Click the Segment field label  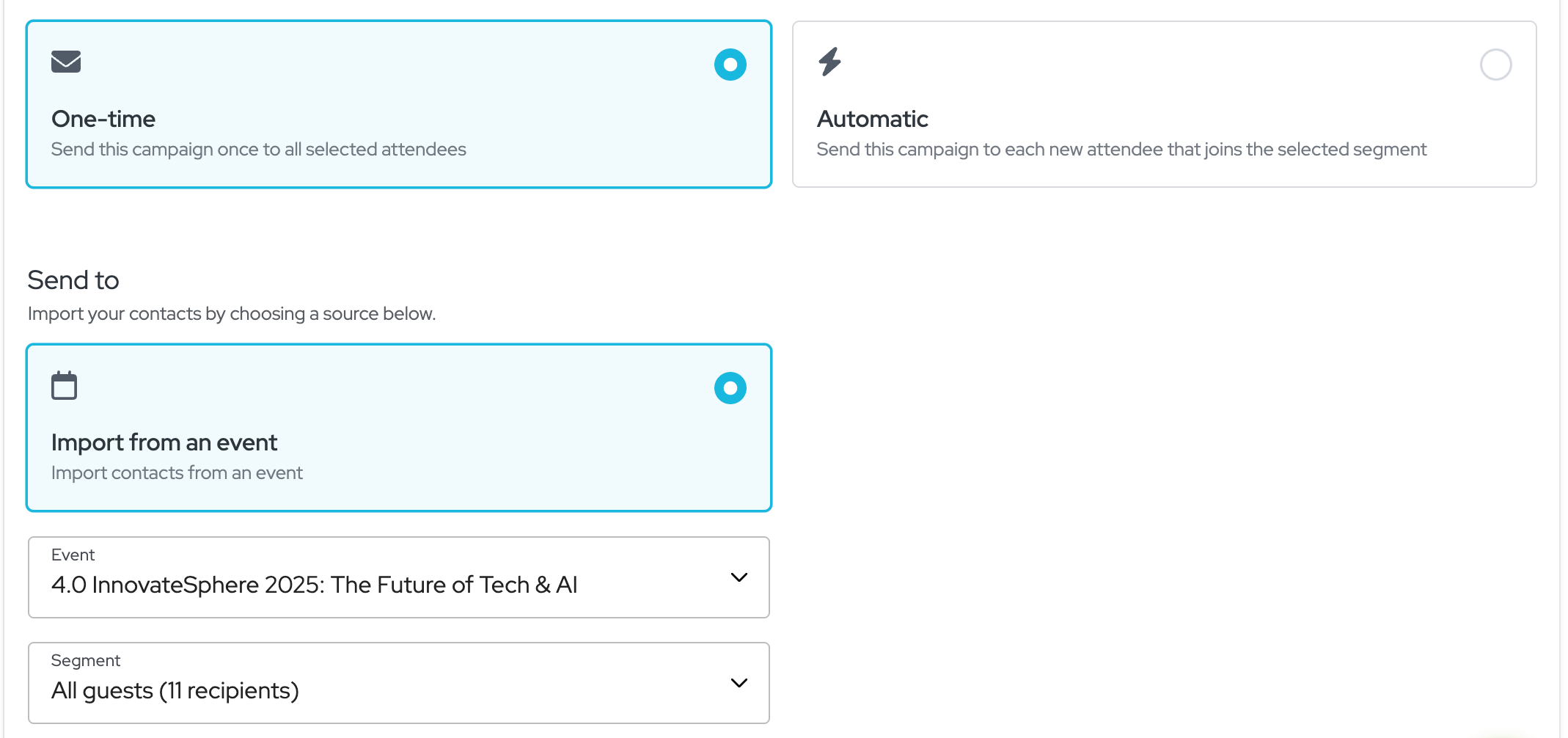pos(86,661)
